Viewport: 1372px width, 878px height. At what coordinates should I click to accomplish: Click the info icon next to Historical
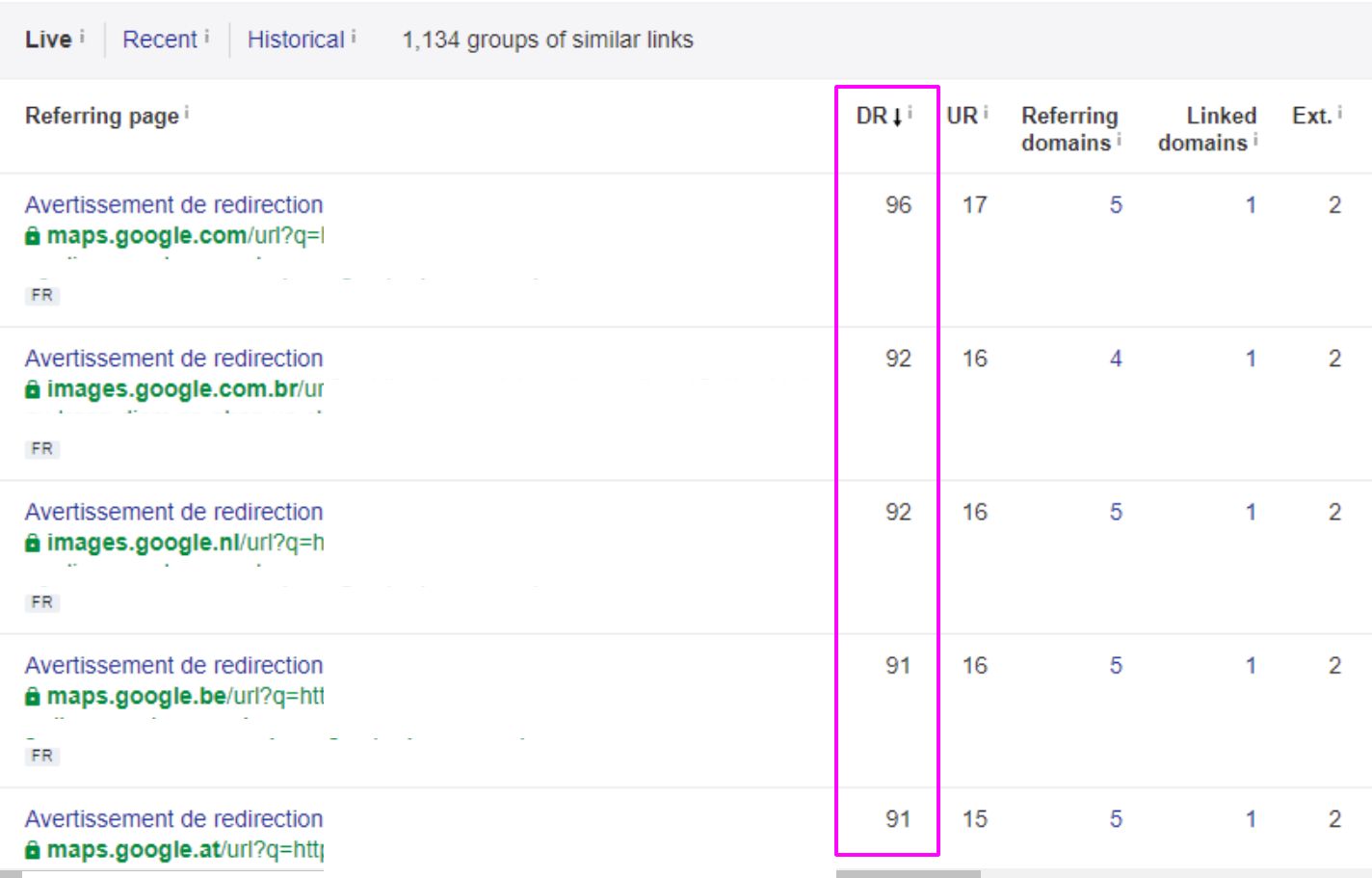point(353,36)
